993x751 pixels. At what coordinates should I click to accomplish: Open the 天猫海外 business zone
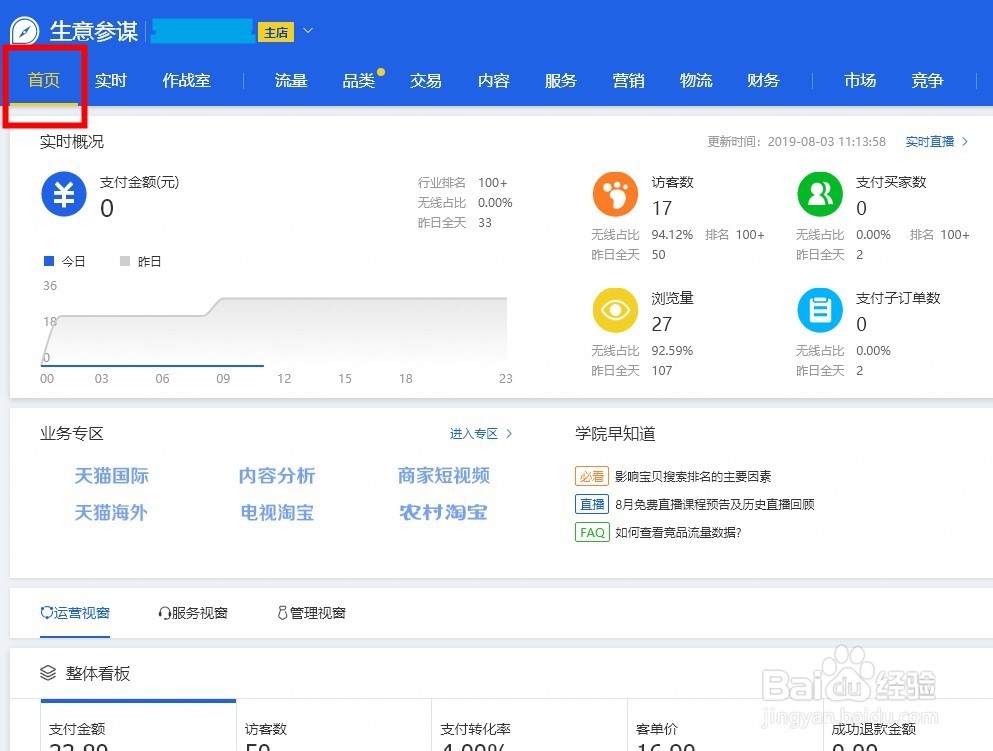coord(111,512)
